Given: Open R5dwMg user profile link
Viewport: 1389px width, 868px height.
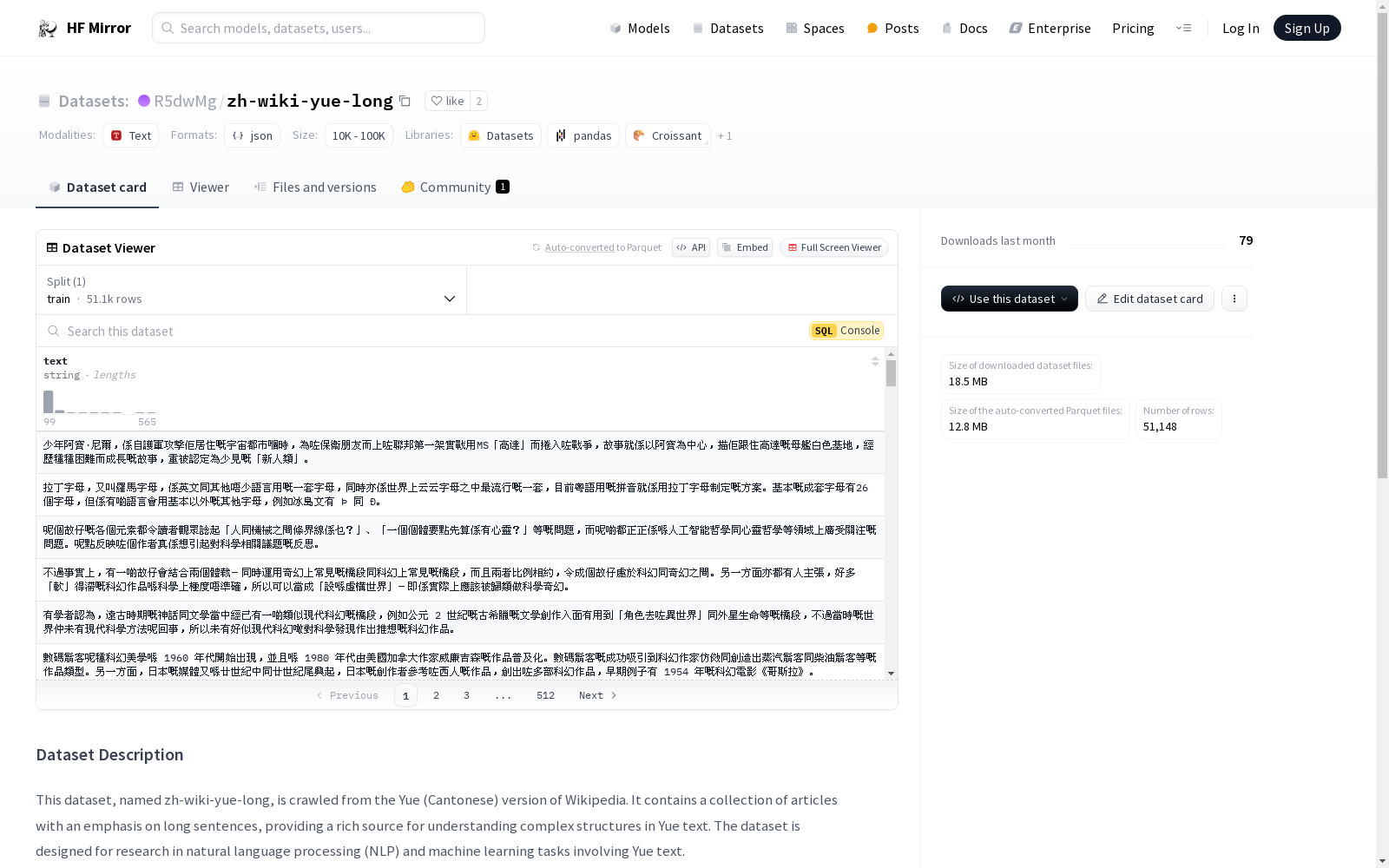Looking at the screenshot, I should point(185,101).
